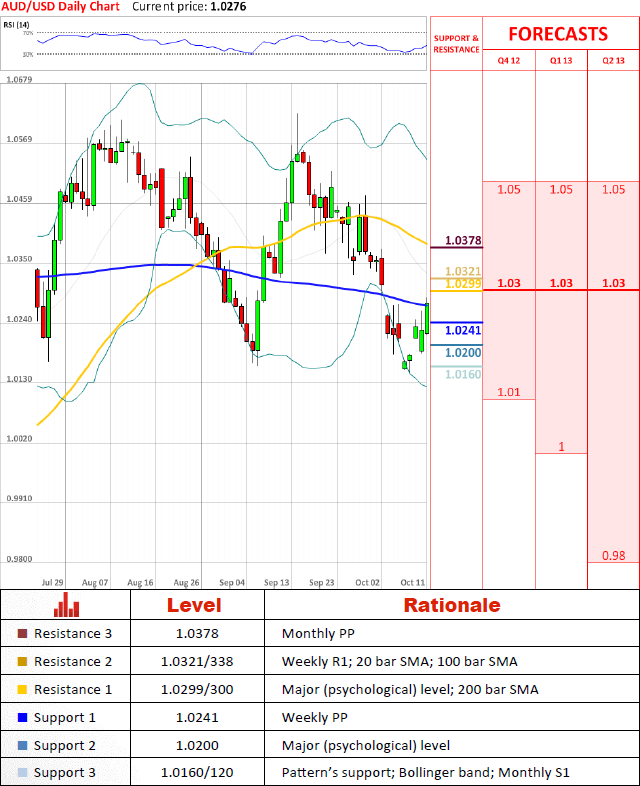Click the 0.98 forecast value in Q2 13
Viewport: 640px width, 786px height.
pyautogui.click(x=613, y=555)
